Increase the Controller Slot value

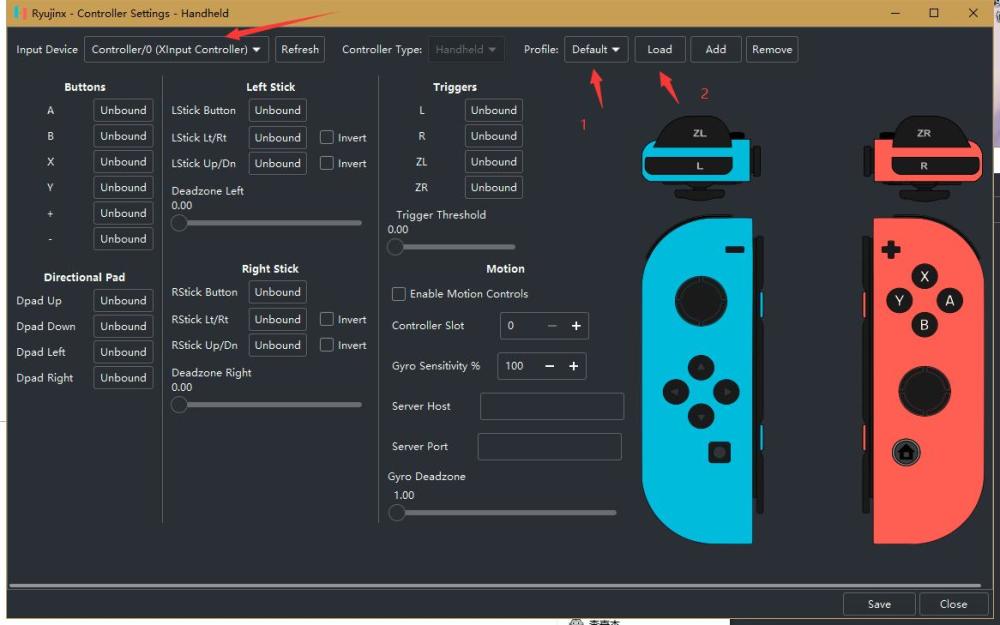576,326
